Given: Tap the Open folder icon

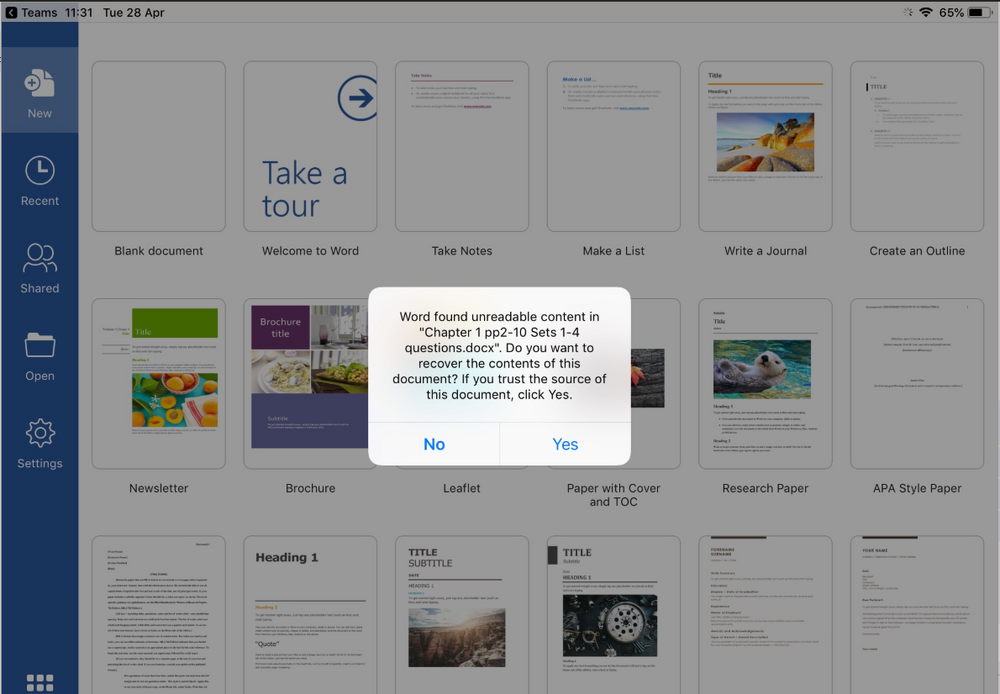Looking at the screenshot, I should click(x=40, y=345).
